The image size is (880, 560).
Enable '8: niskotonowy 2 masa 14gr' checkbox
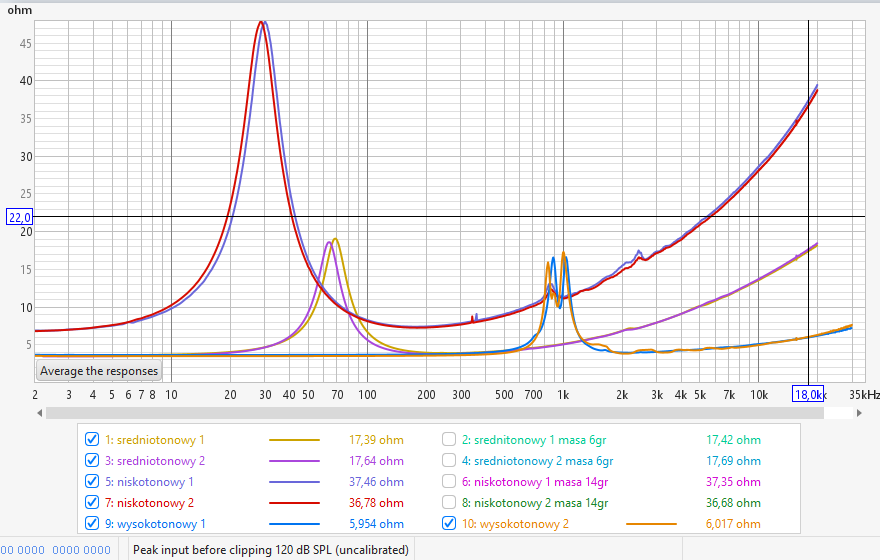point(449,502)
